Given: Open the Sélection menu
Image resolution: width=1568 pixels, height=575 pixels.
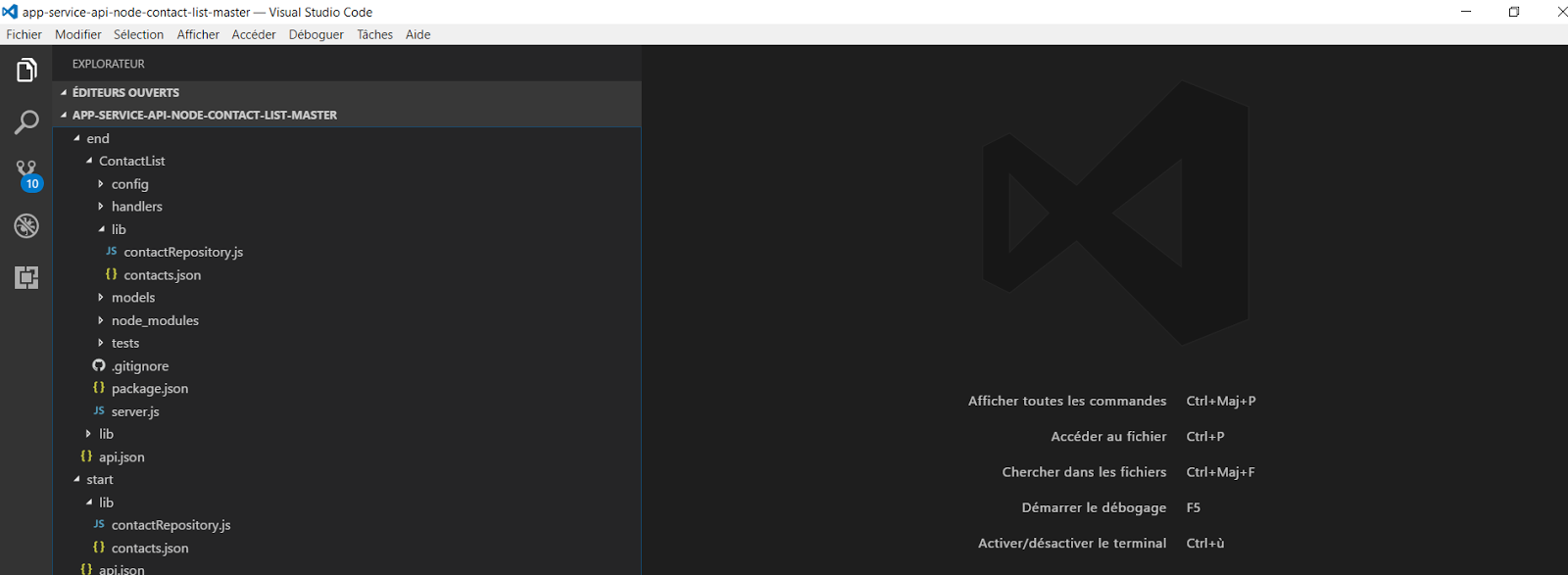Looking at the screenshot, I should click(138, 34).
